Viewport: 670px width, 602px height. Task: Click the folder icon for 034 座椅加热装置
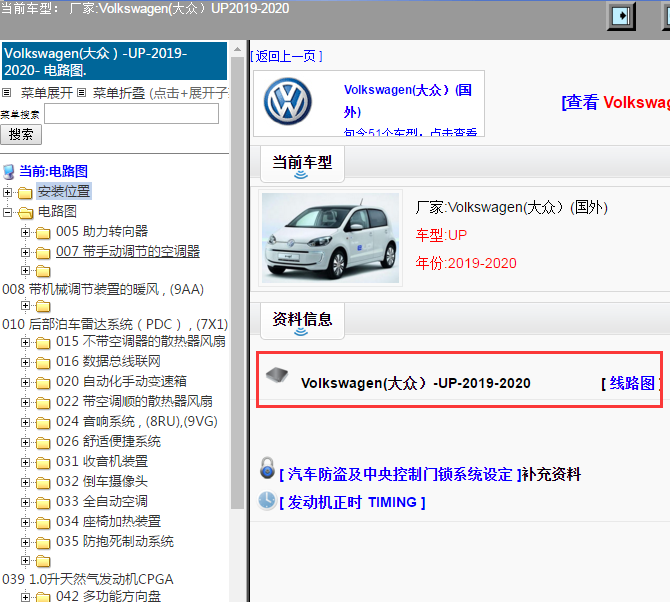pos(43,523)
